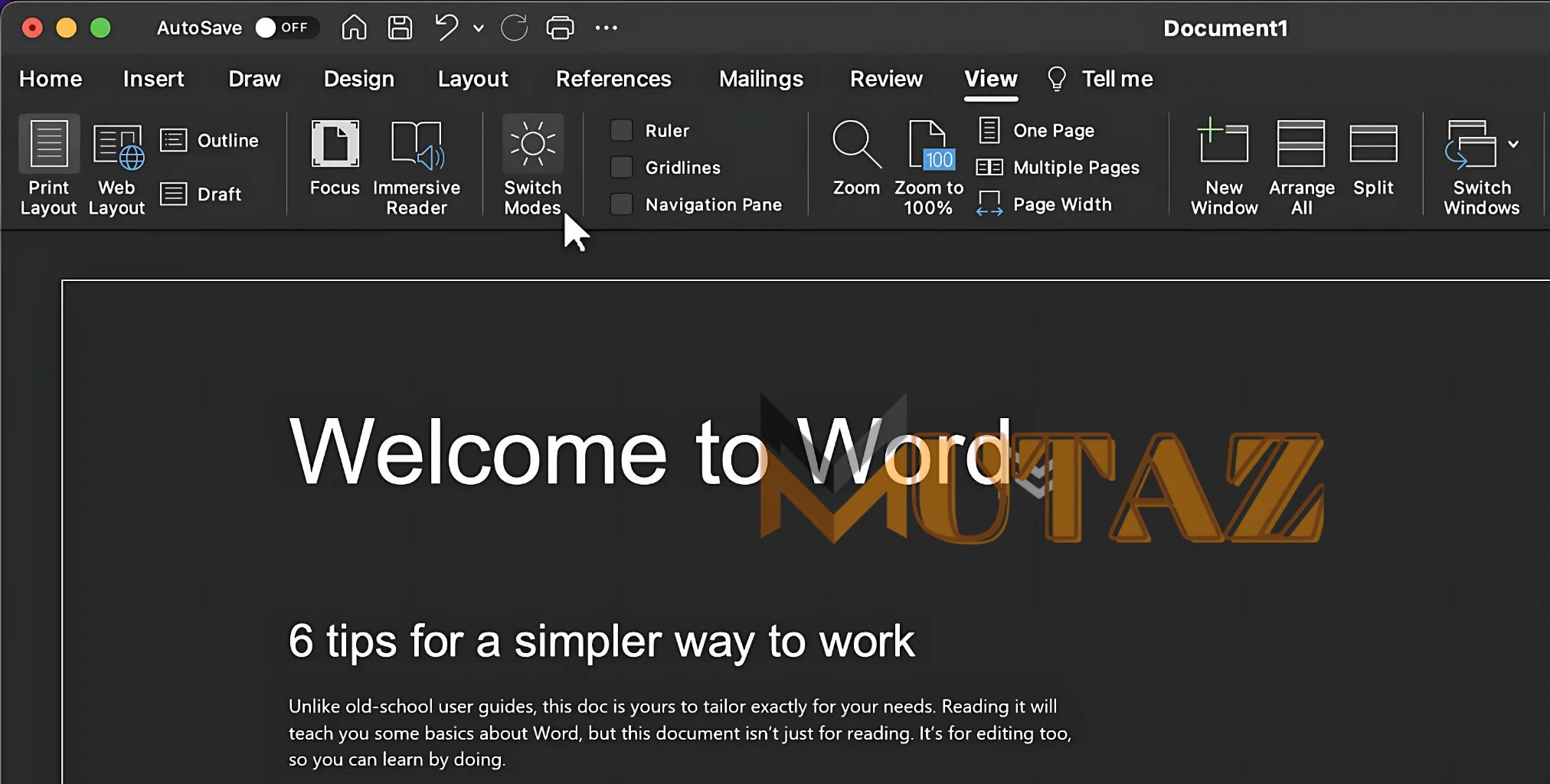Viewport: 1550px width, 784px height.
Task: Click the 'Welcome to Word' heading
Action: click(x=650, y=452)
